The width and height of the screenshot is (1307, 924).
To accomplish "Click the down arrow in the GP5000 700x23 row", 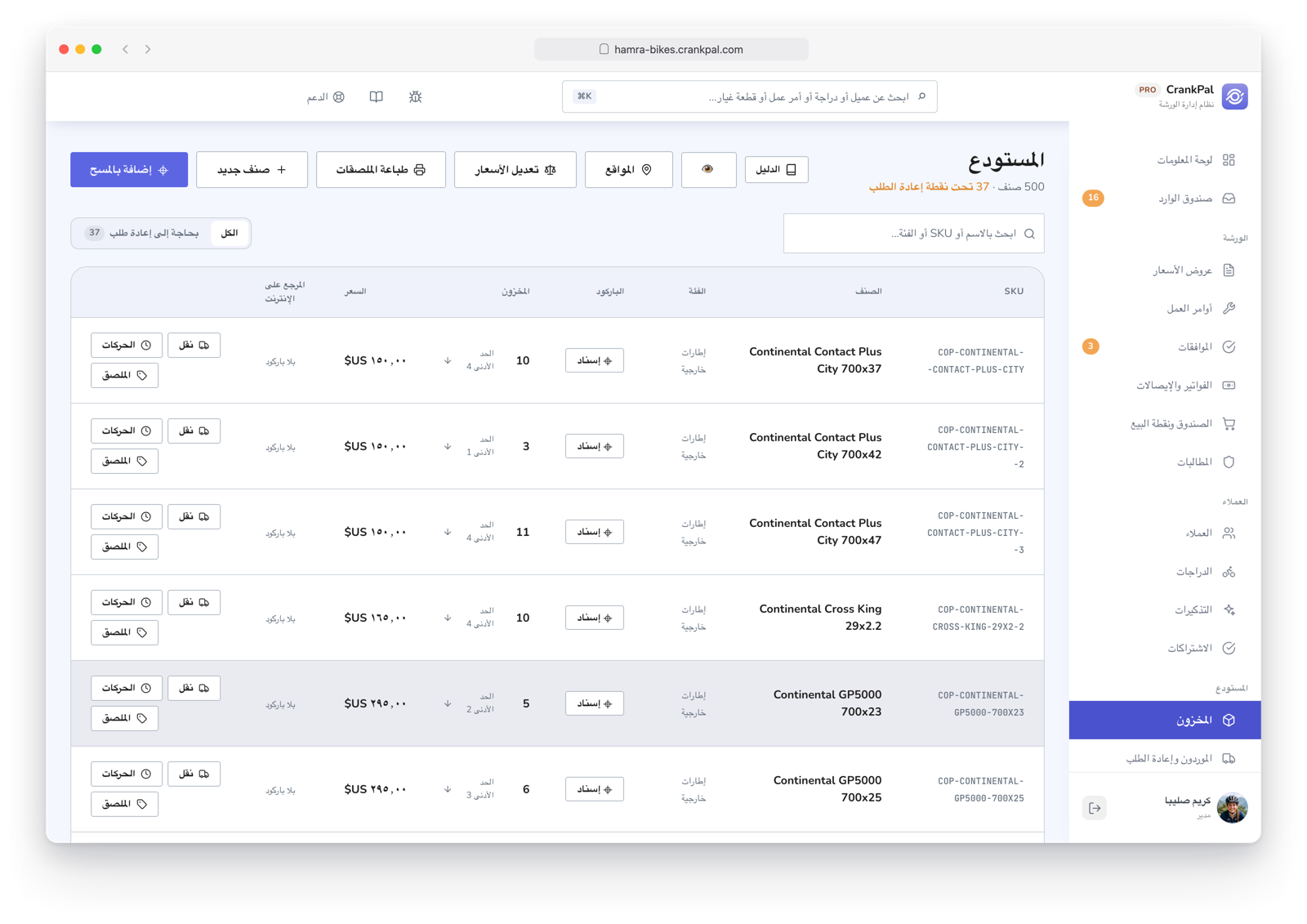I will [x=448, y=703].
